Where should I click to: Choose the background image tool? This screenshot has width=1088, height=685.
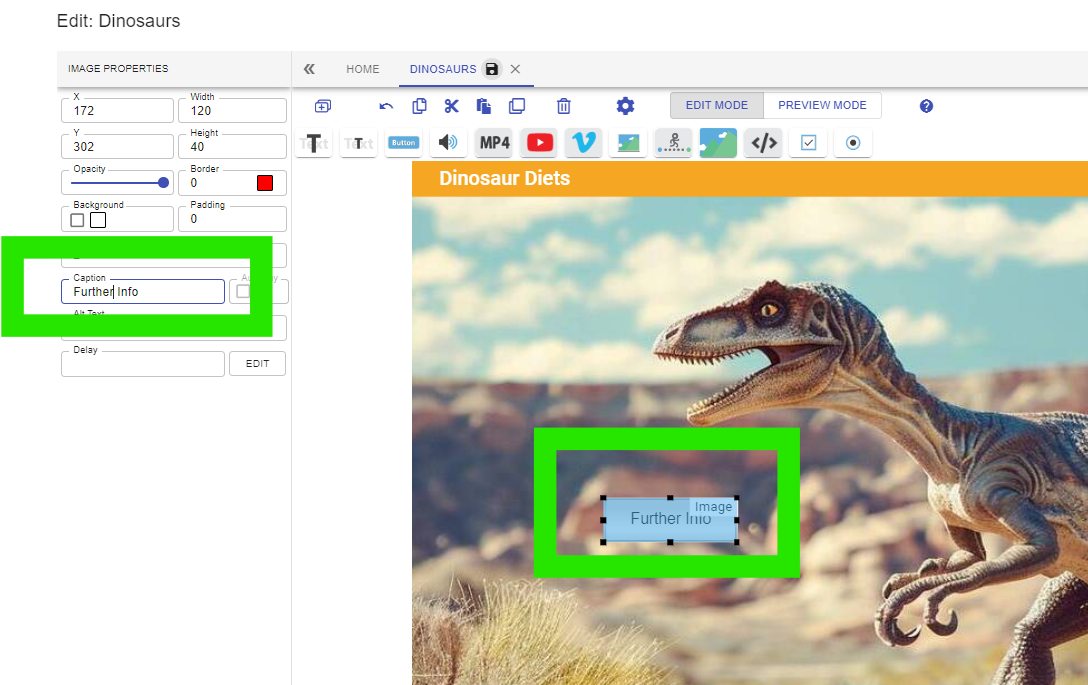click(718, 143)
